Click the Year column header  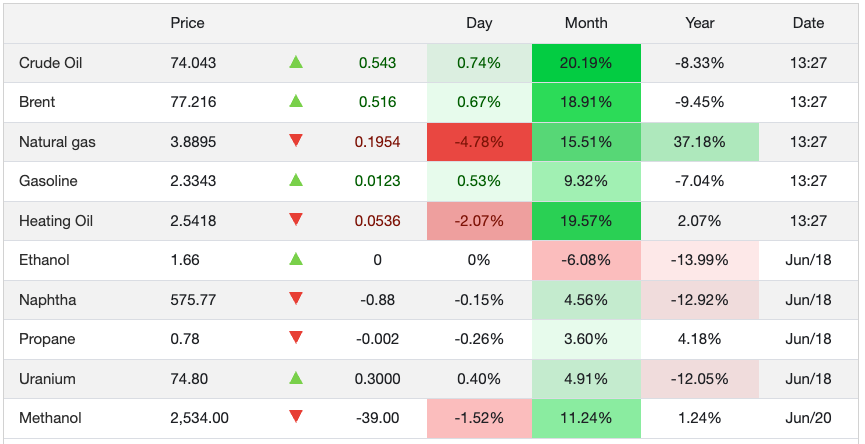pyautogui.click(x=699, y=23)
